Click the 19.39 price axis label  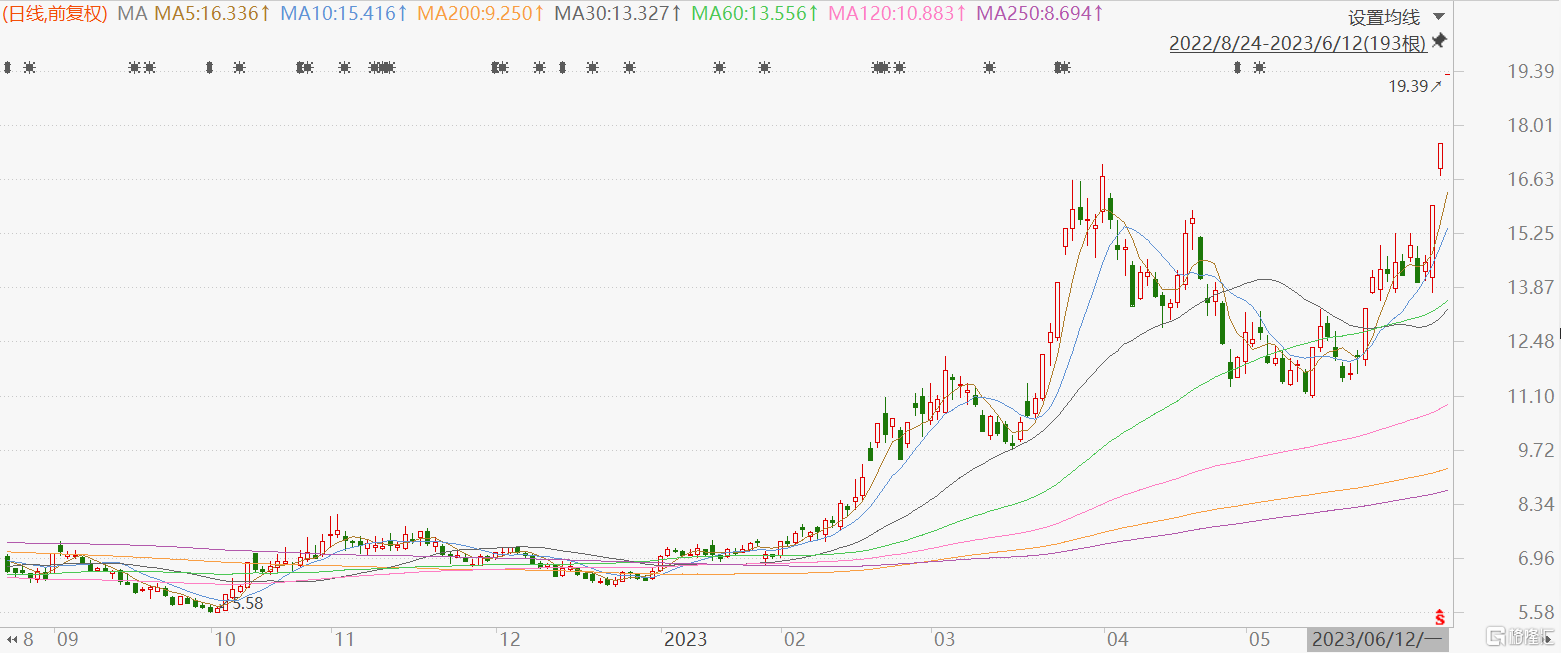tap(1529, 71)
